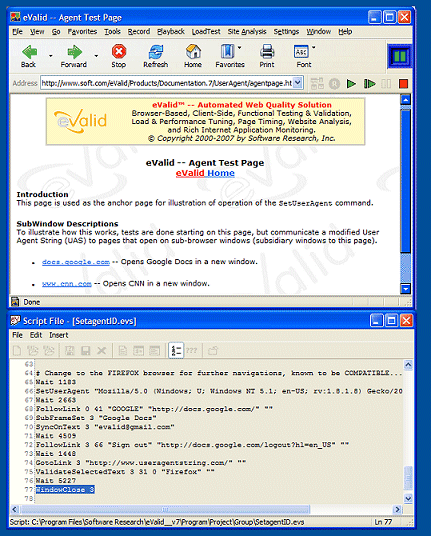Image resolution: width=431 pixels, height=536 pixels.
Task: Open the Insert menu in Script File
Action: 59,335
